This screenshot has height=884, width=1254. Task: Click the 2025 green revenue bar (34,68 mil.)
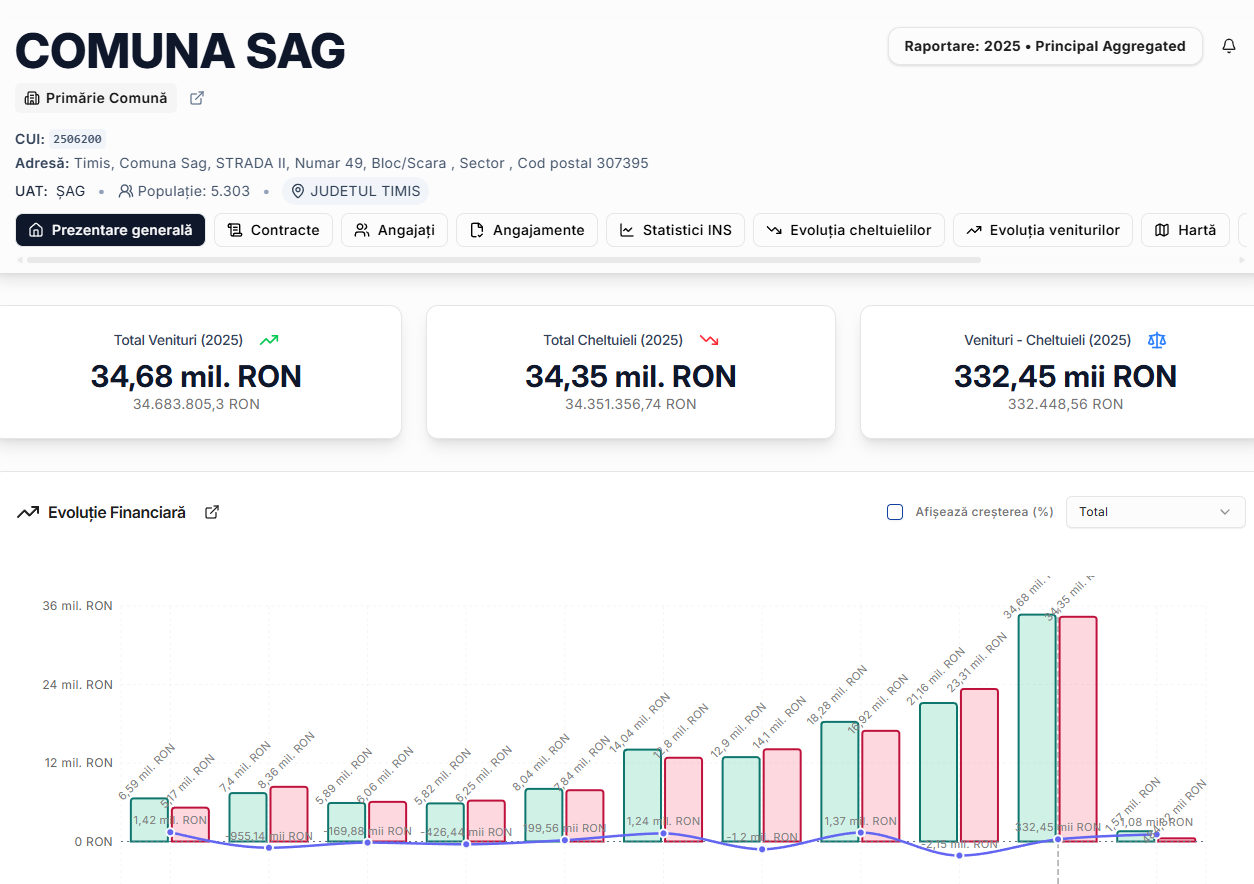pos(1037,728)
